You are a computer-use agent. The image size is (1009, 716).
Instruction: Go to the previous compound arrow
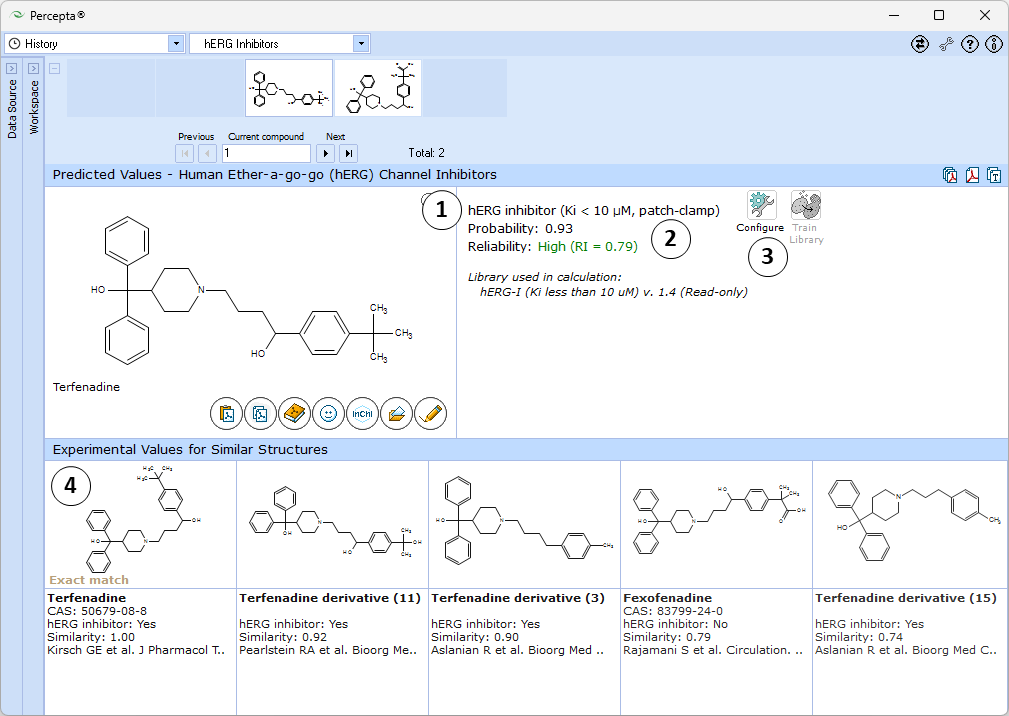click(x=207, y=153)
